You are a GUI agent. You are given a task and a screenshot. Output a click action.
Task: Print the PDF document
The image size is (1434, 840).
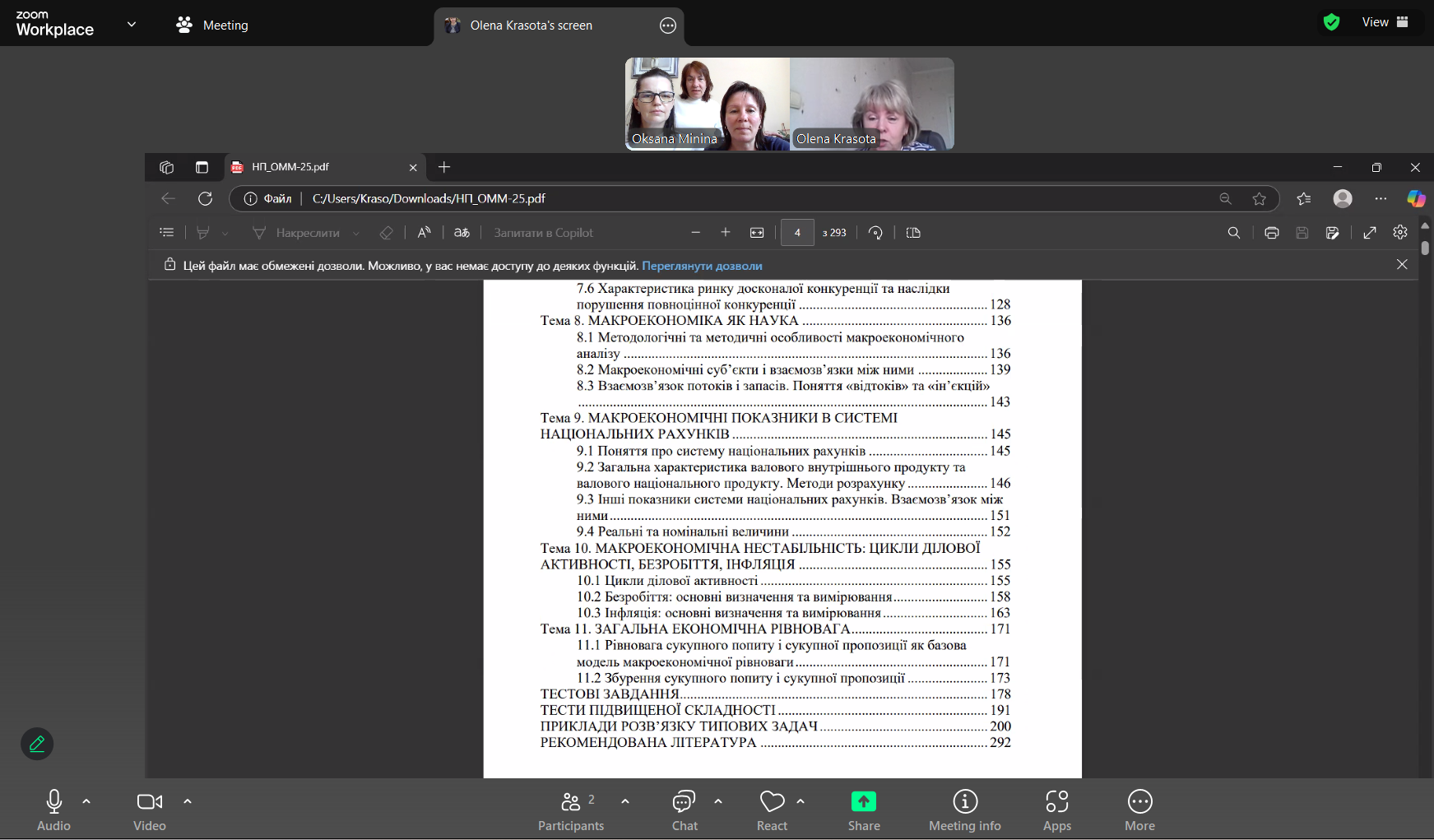(x=1272, y=233)
